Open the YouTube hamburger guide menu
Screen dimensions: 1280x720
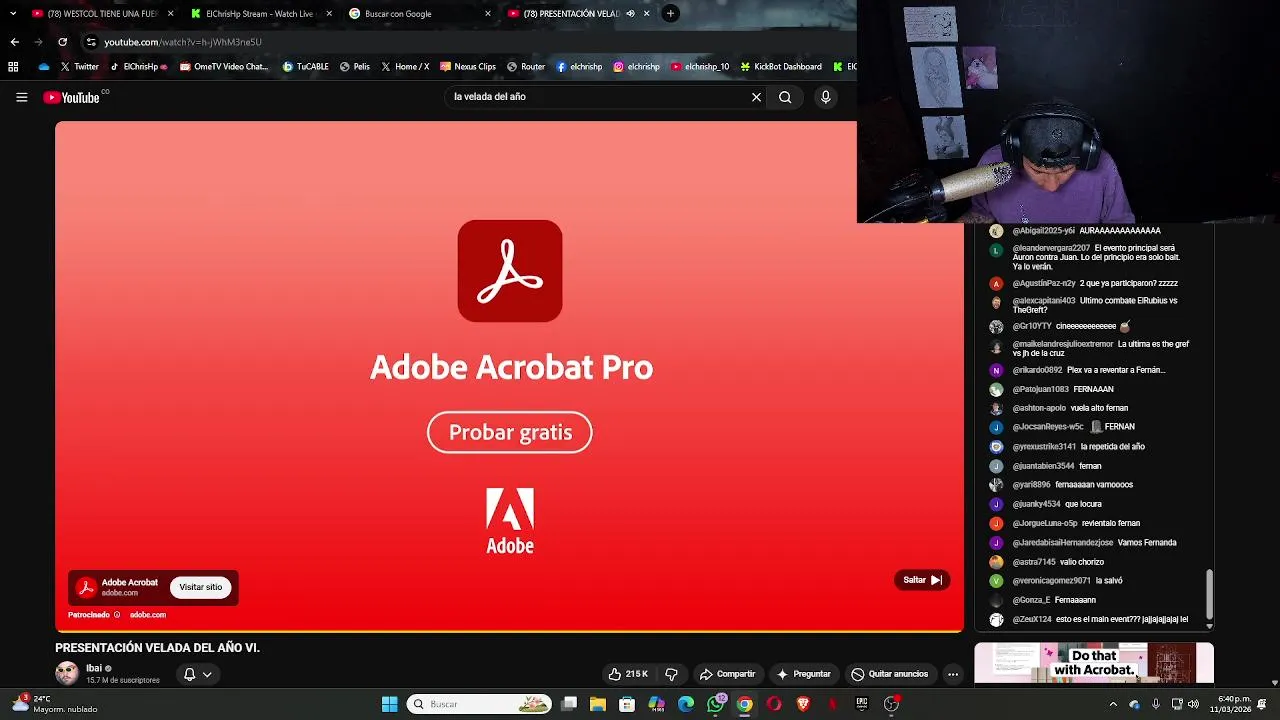(21, 97)
